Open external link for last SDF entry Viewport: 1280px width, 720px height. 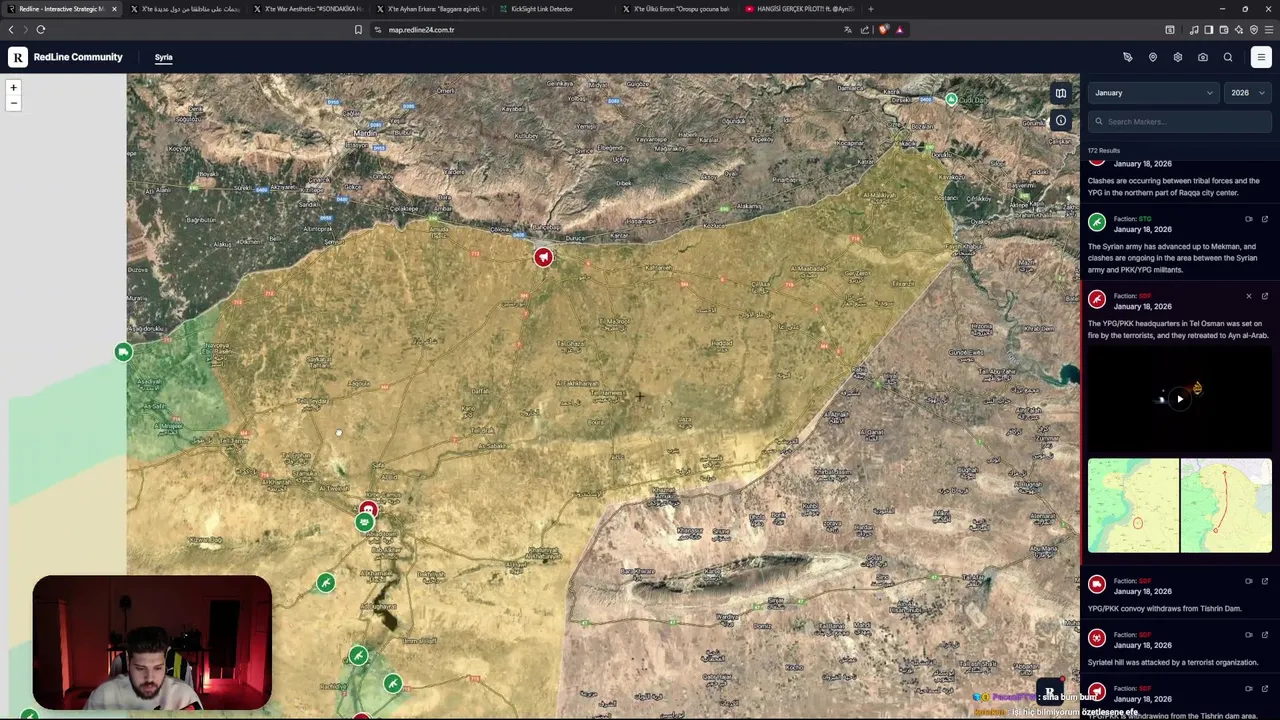[x=1265, y=689]
